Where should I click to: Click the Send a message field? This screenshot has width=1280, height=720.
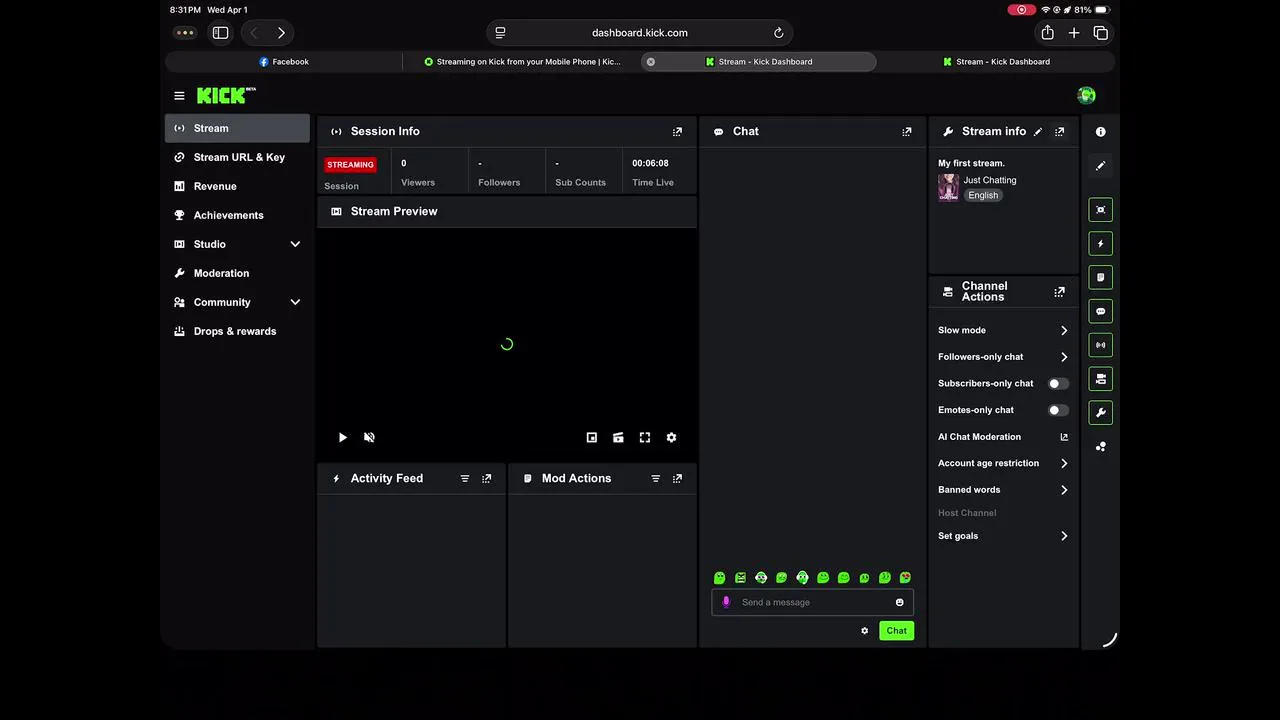(812, 602)
